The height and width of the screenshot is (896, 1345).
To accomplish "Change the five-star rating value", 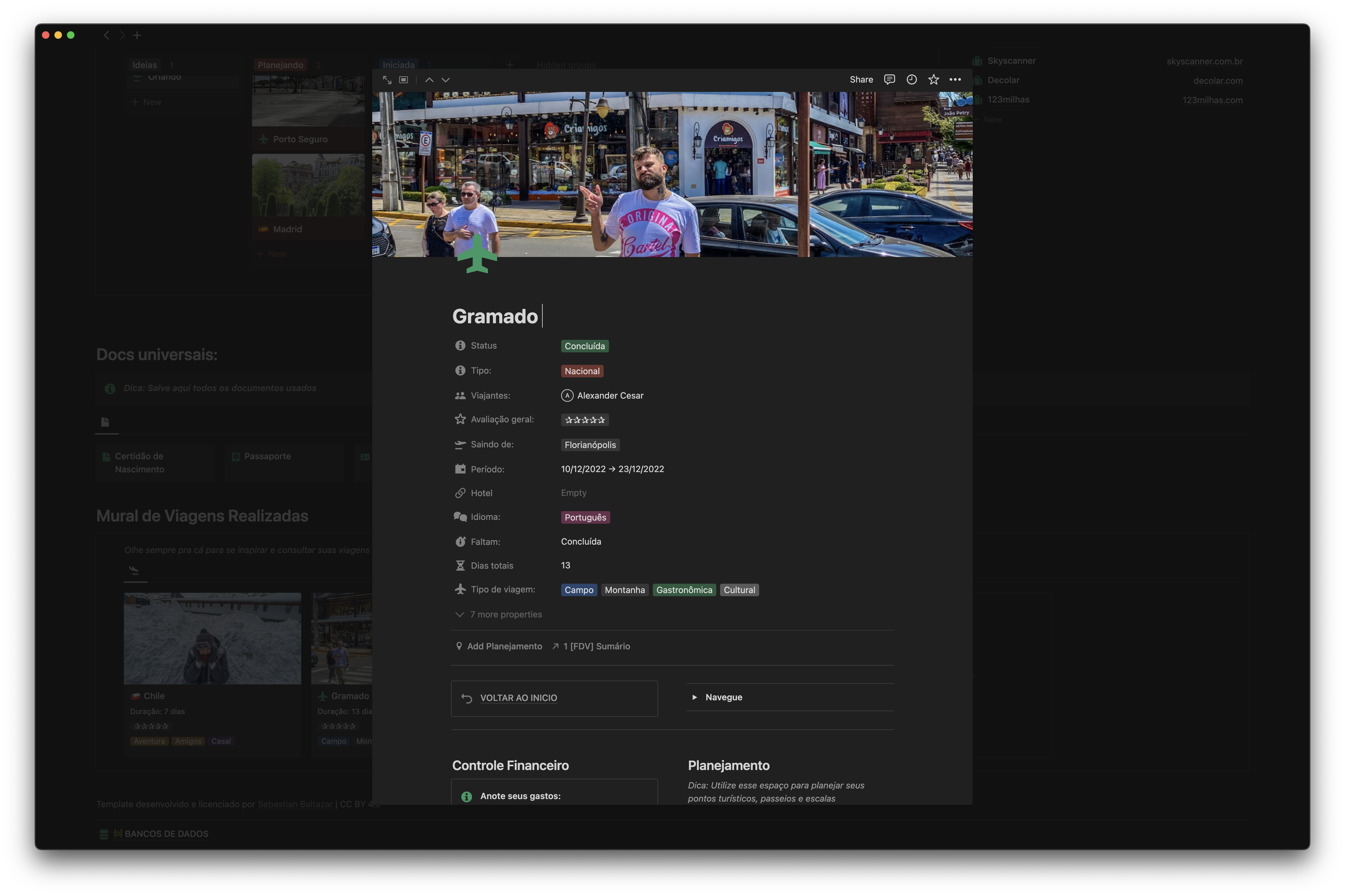I will tap(584, 420).
